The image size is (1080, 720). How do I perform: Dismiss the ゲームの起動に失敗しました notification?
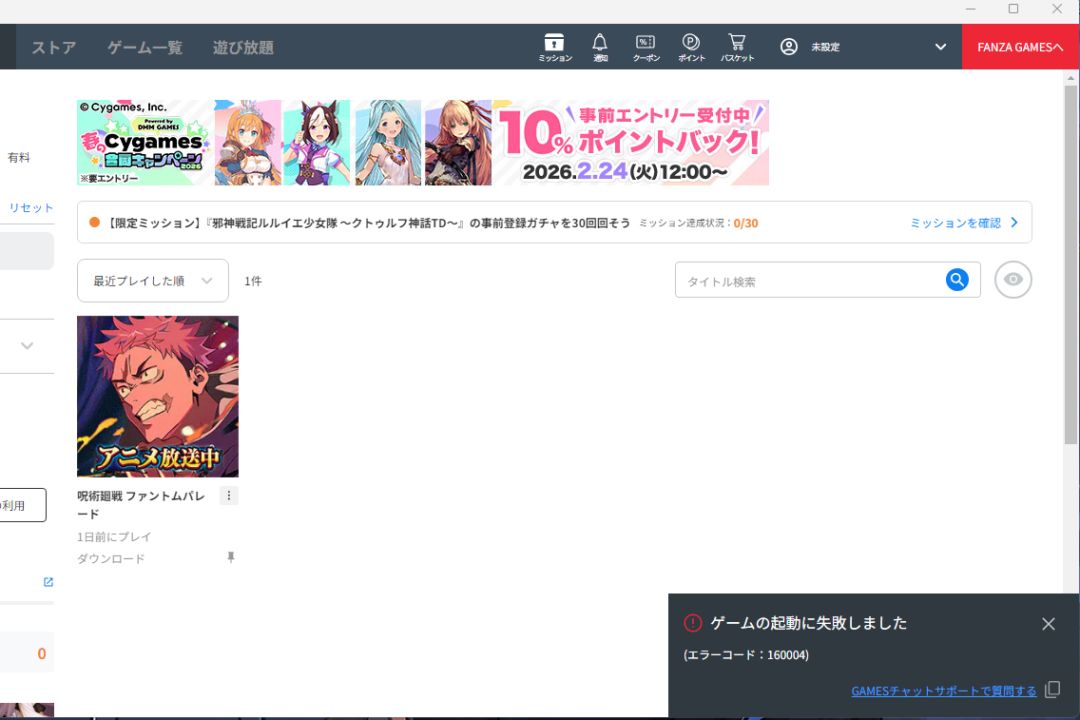1048,624
